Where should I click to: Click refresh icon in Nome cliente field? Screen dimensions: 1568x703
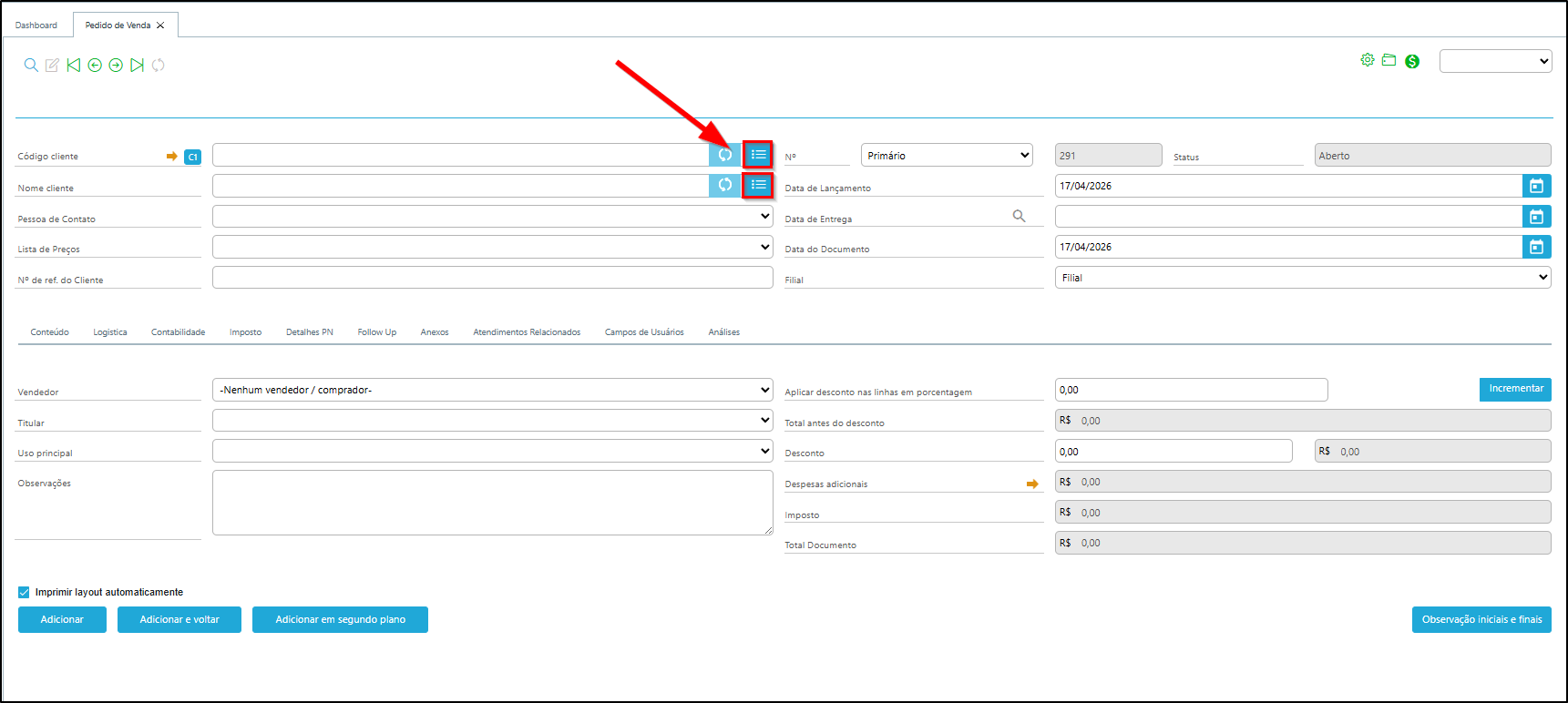tap(725, 186)
